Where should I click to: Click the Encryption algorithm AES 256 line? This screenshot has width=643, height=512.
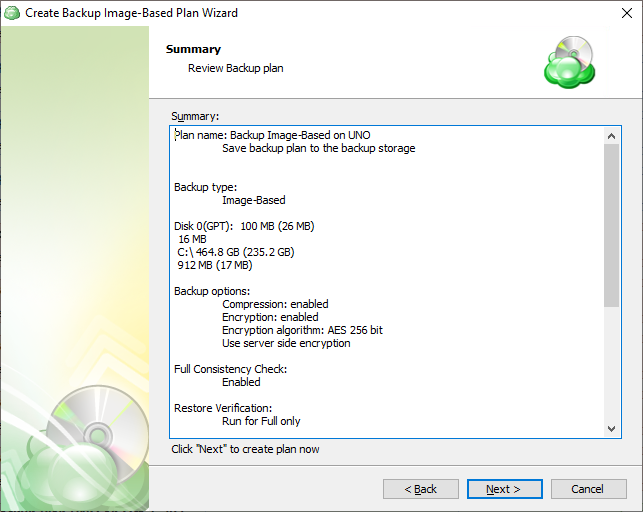(302, 330)
